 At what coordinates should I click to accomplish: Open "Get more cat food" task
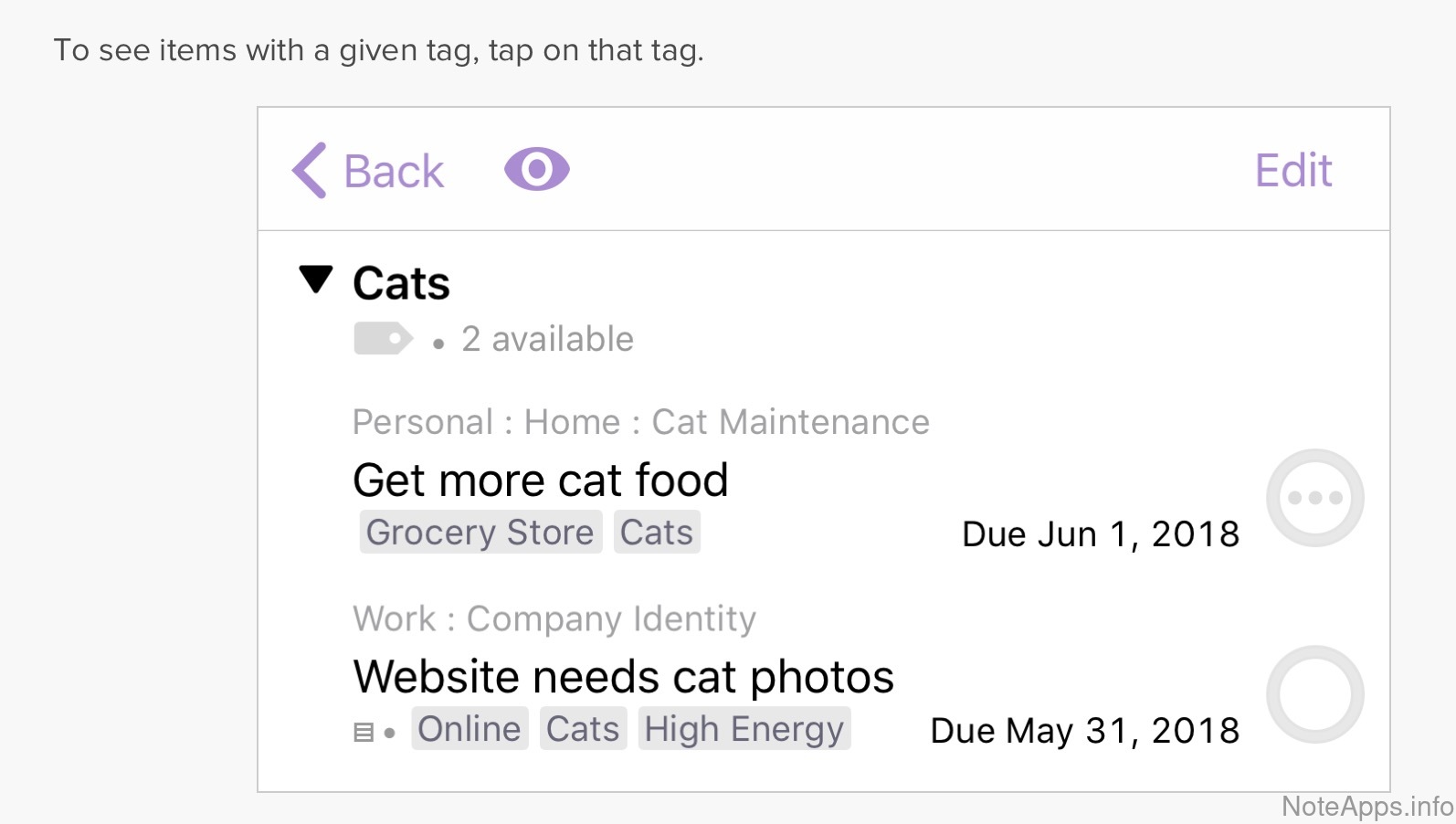[x=541, y=481]
